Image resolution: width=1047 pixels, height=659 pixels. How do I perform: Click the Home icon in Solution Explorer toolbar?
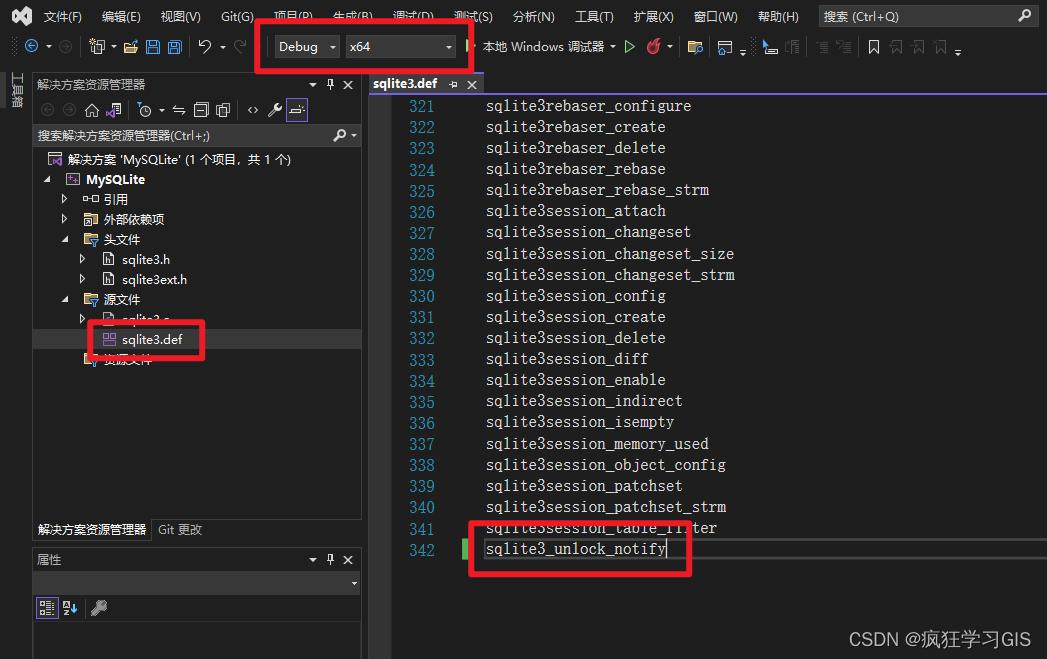pyautogui.click(x=92, y=110)
